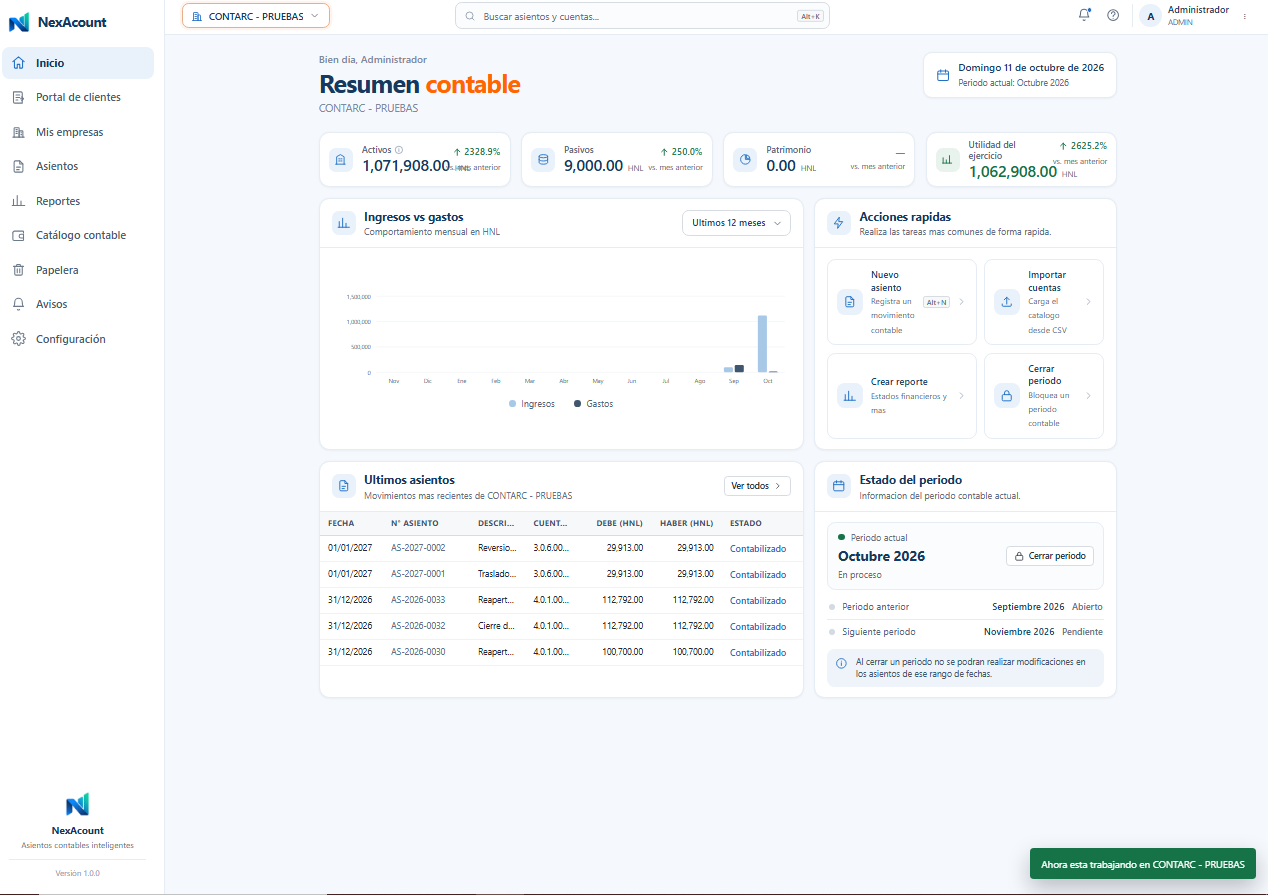Click the Estado del periodo calendar icon
The image size is (1268, 895).
click(839, 486)
